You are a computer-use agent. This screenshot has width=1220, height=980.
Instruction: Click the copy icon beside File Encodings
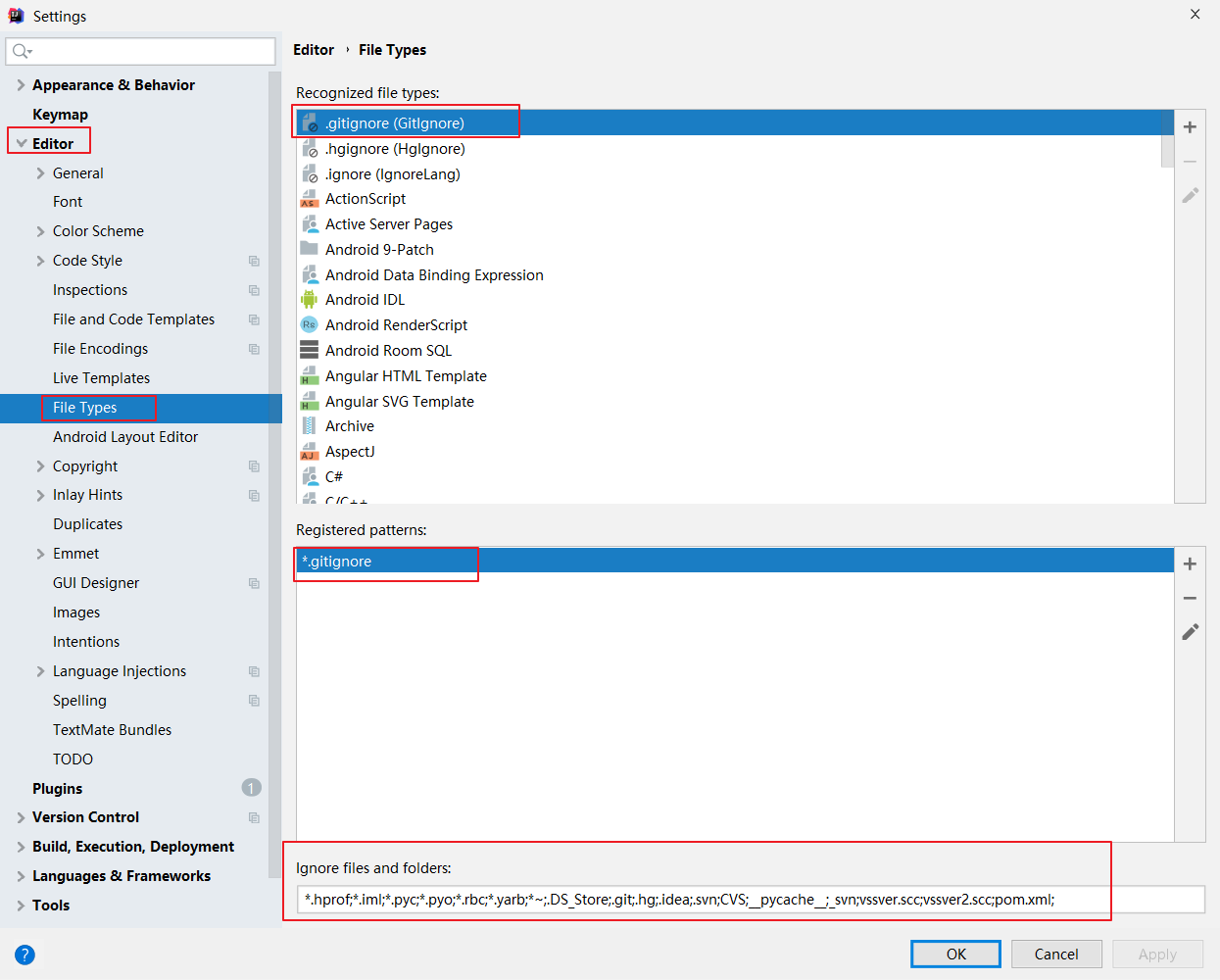point(254,349)
